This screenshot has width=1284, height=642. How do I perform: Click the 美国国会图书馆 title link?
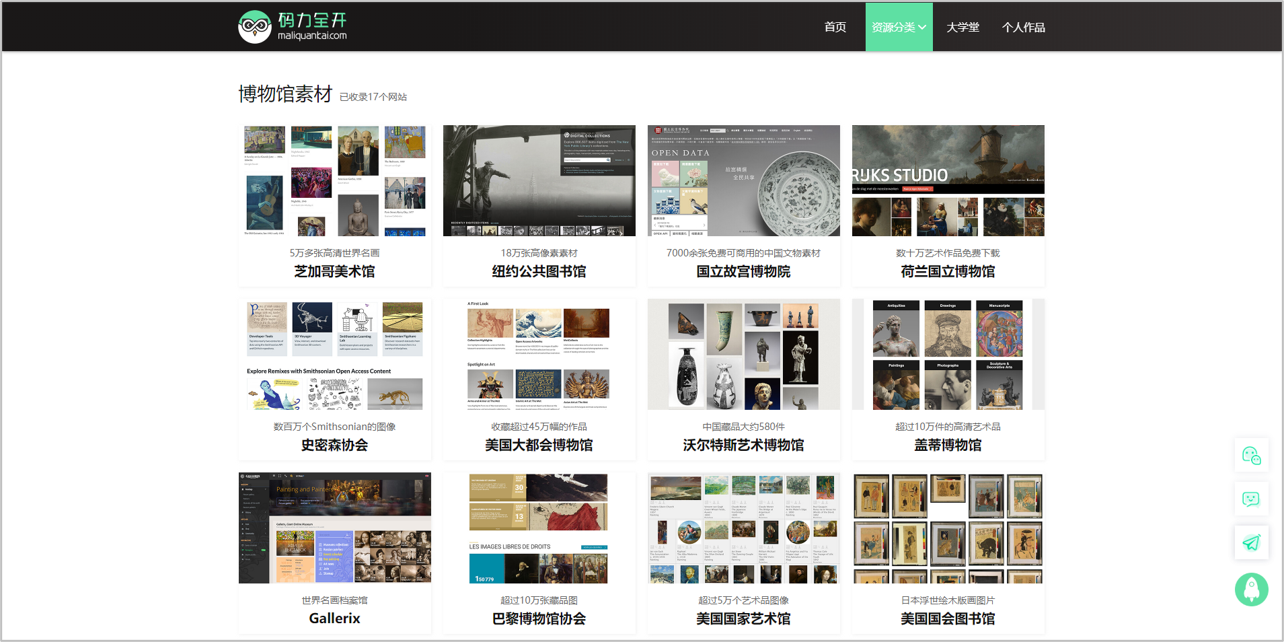click(948, 618)
